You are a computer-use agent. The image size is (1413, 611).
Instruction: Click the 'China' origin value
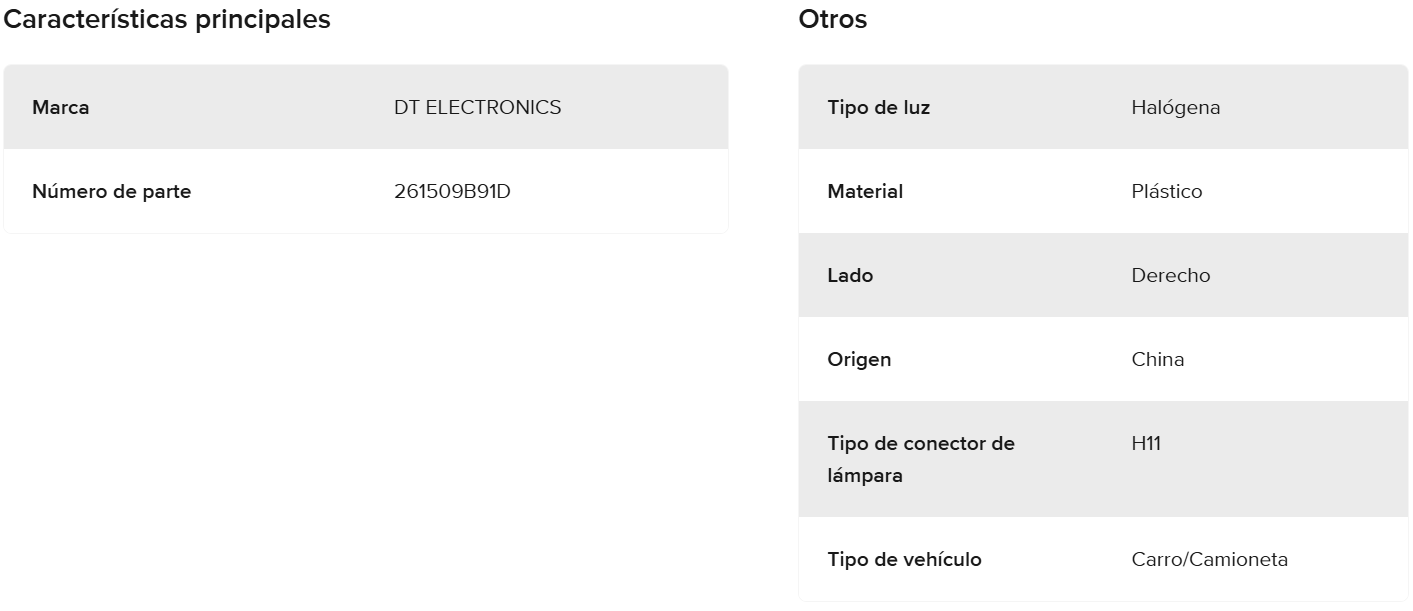[1157, 359]
